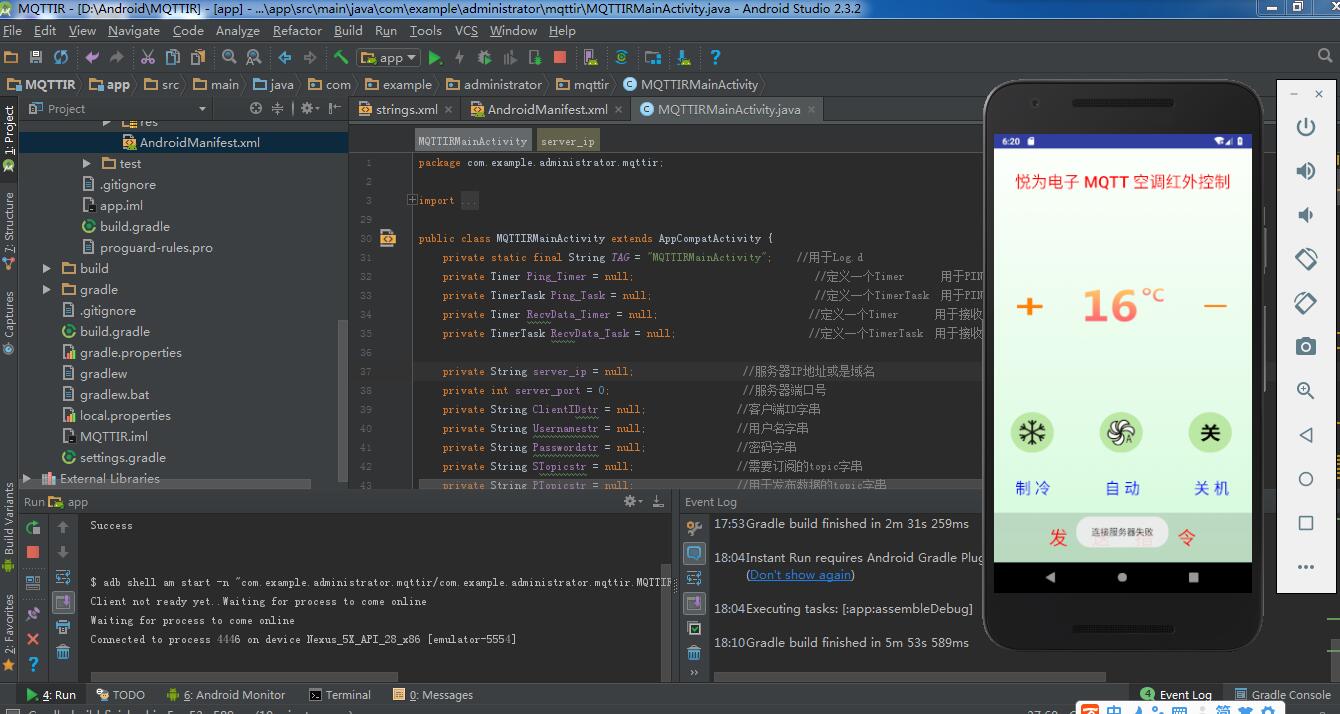Click emulator sidebar home circle button
Image resolution: width=1340 pixels, height=714 pixels.
(1306, 479)
